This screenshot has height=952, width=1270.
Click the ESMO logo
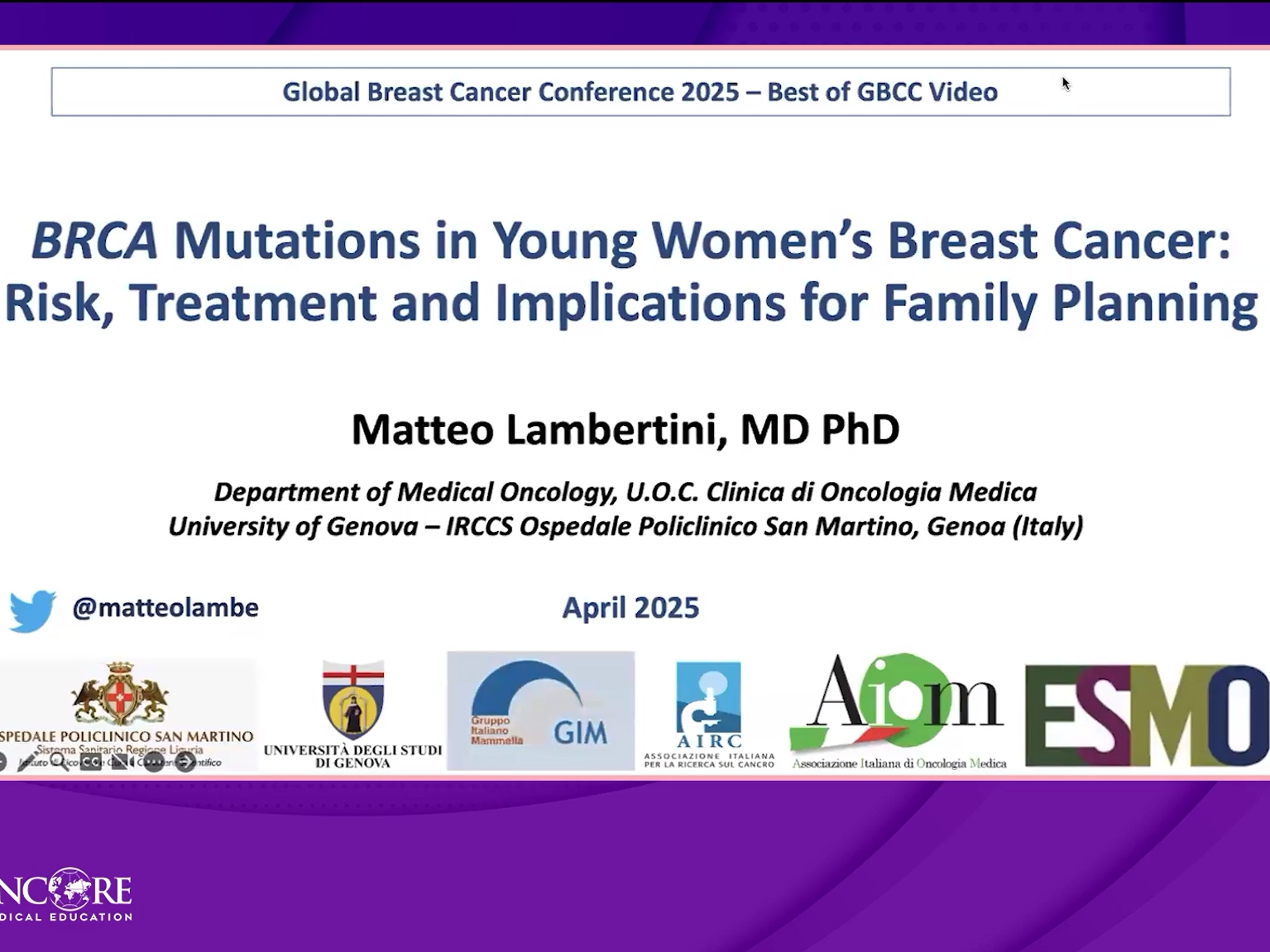(x=1148, y=715)
